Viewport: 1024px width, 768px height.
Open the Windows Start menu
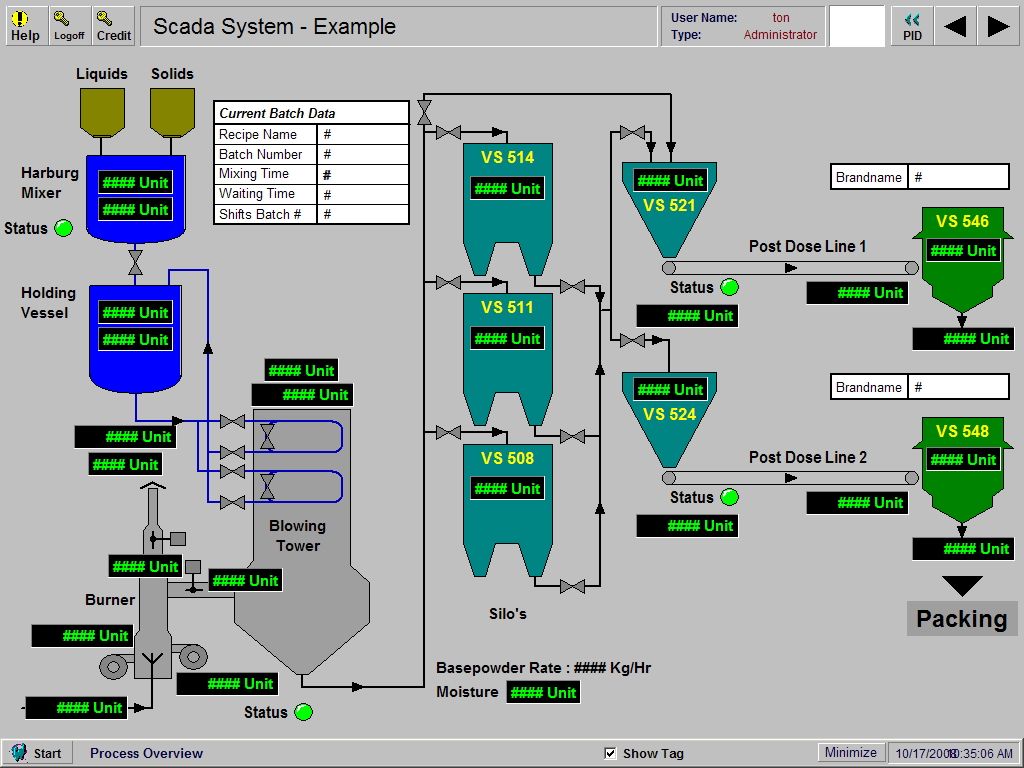click(x=38, y=752)
